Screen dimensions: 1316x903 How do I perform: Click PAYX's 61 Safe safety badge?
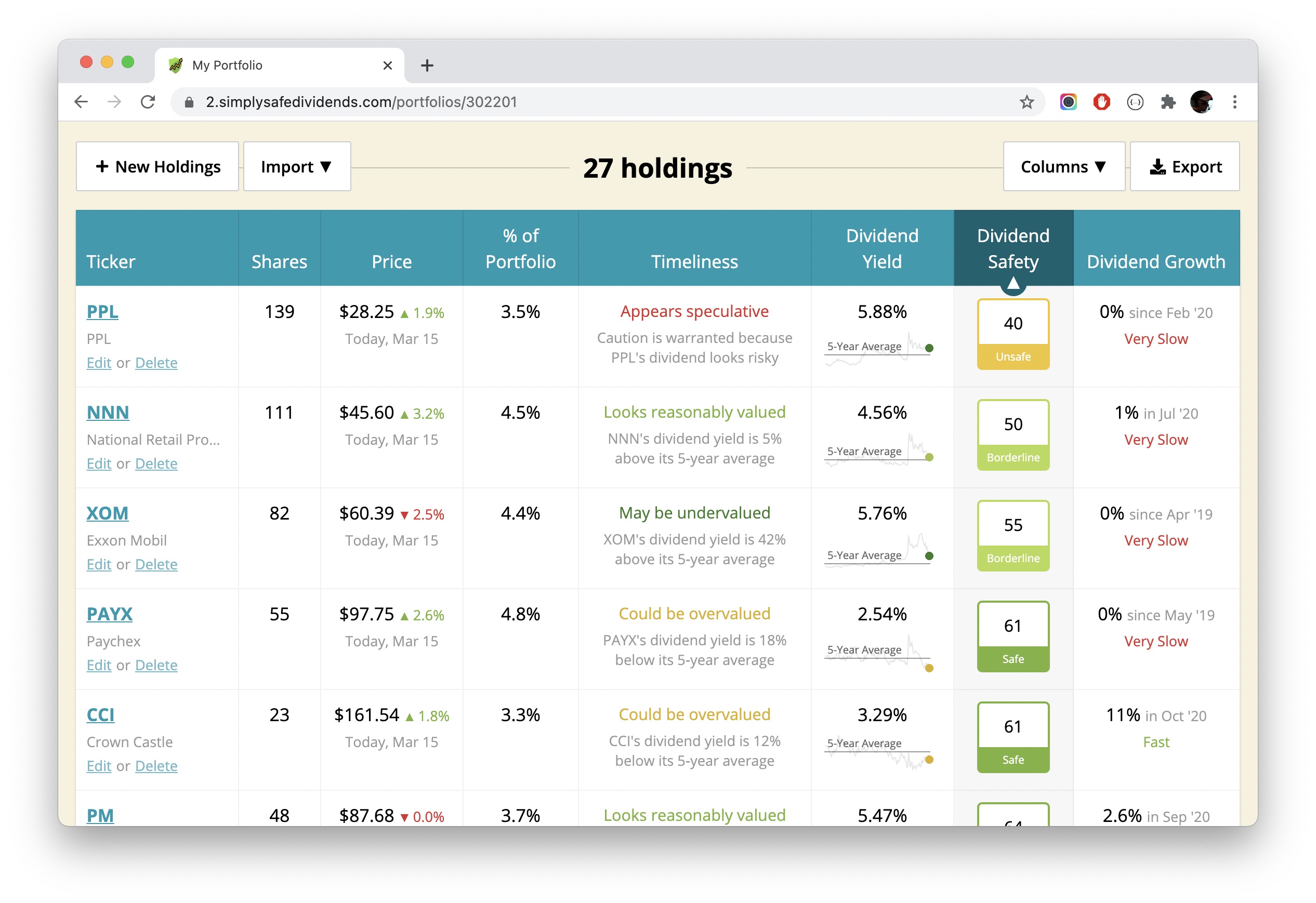pyautogui.click(x=1013, y=636)
